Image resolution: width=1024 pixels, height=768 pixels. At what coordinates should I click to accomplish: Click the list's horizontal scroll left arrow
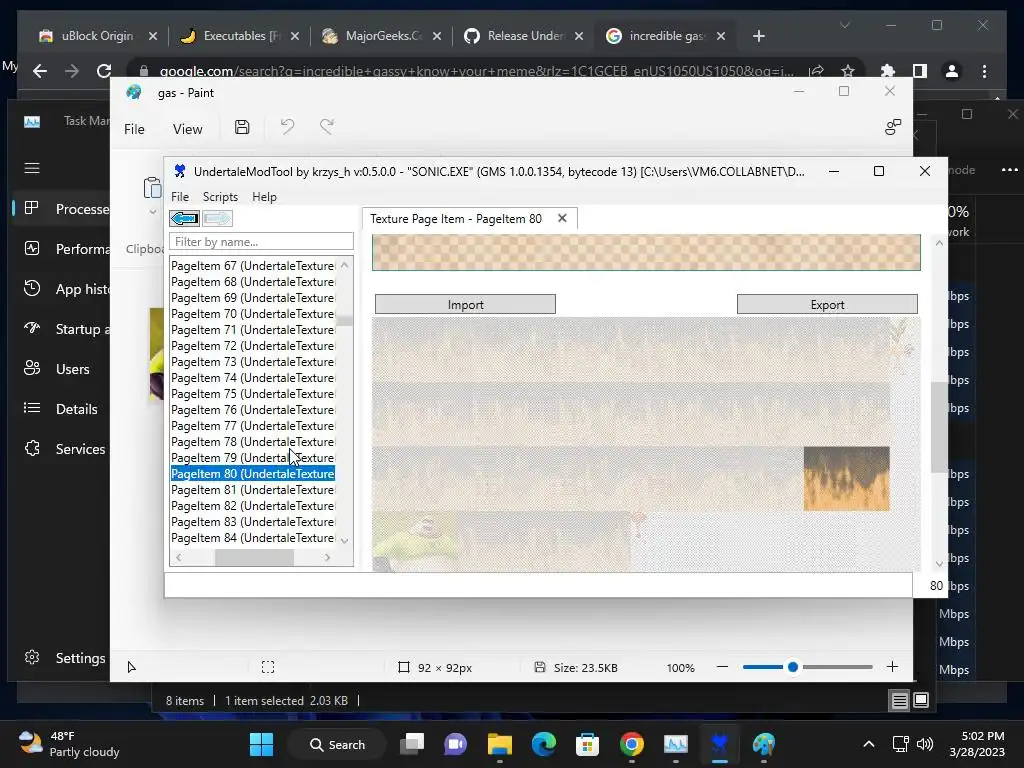click(178, 557)
